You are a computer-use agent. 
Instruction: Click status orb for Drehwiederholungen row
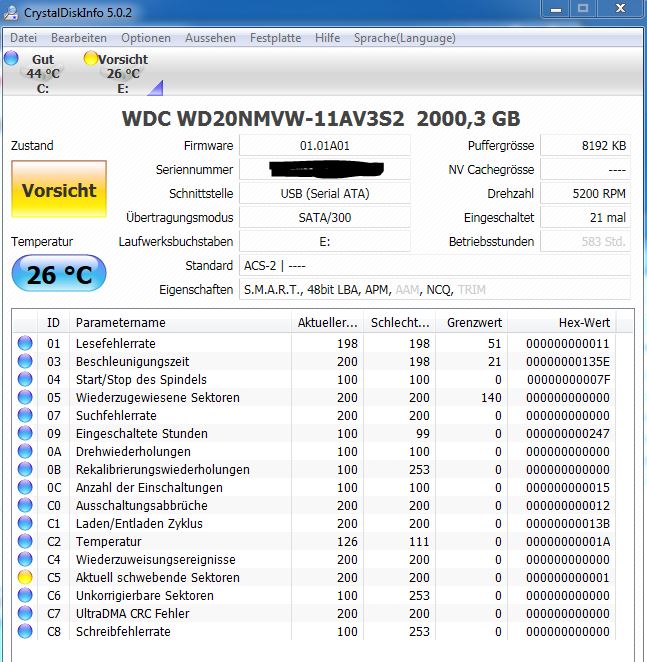coord(25,451)
